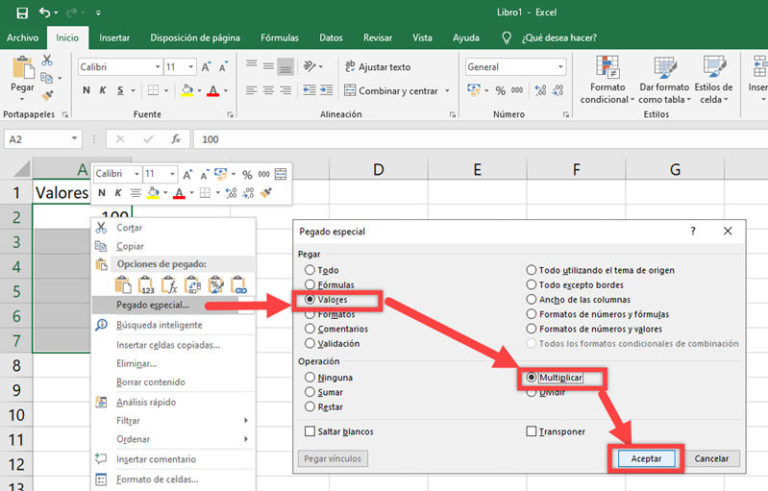
Task: Check the Saltar blancos checkbox
Action: (x=310, y=431)
